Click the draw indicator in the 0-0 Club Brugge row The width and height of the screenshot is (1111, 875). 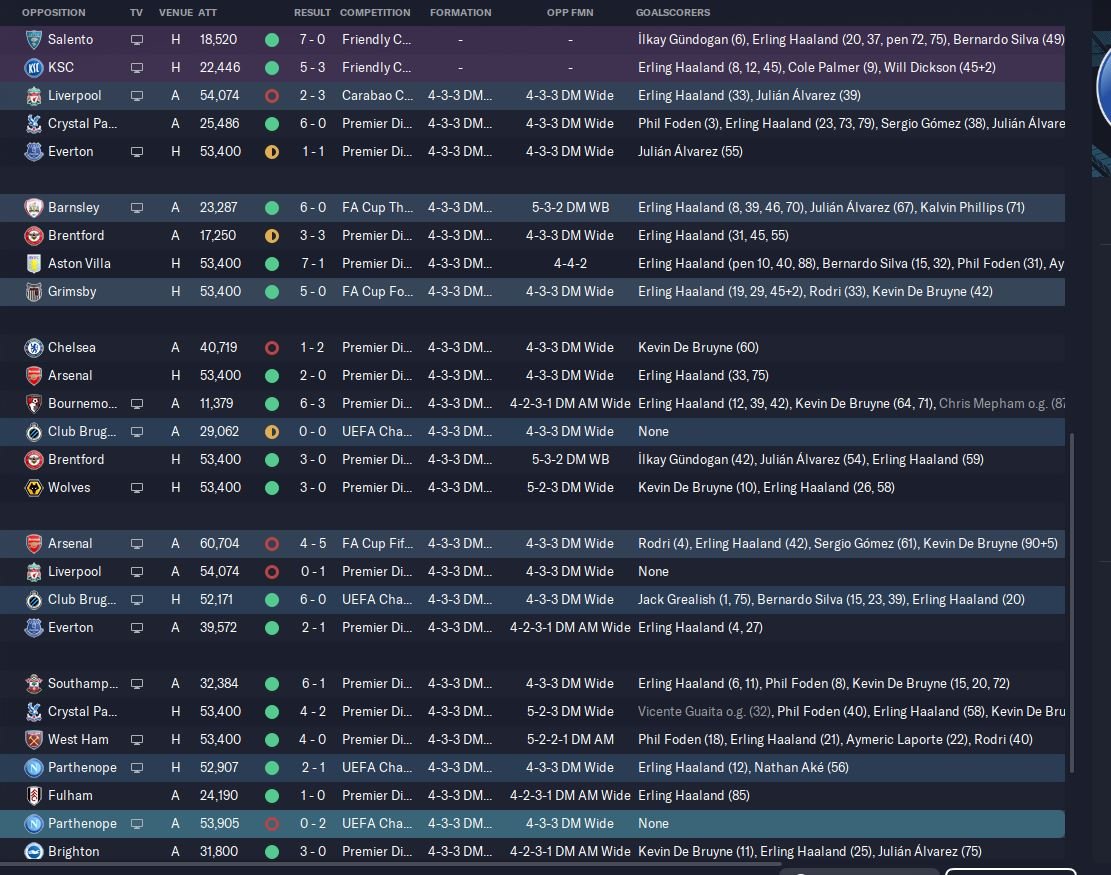pyautogui.click(x=271, y=432)
